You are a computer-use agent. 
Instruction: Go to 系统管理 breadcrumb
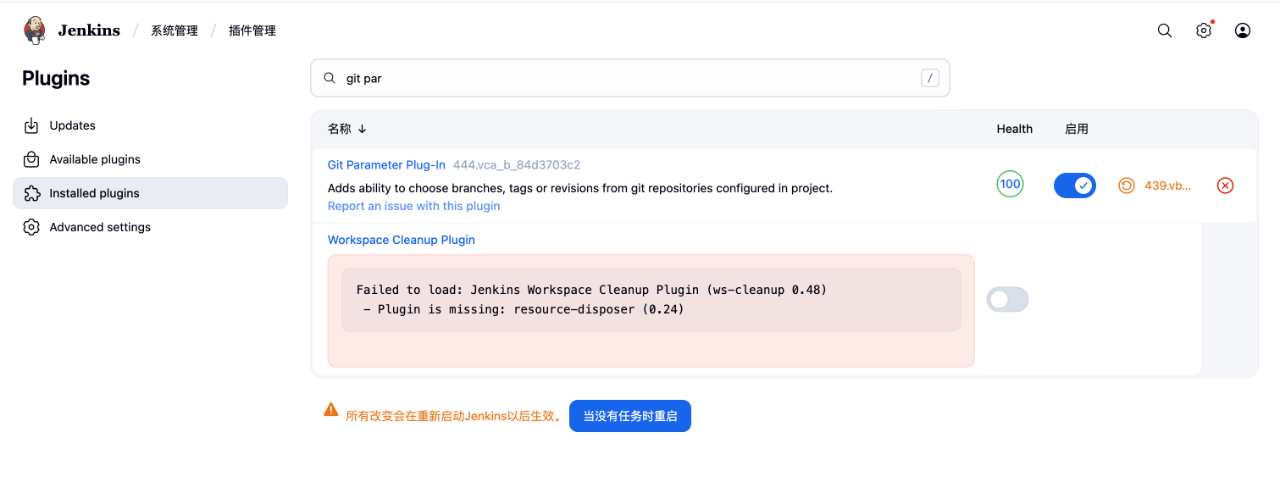click(174, 31)
